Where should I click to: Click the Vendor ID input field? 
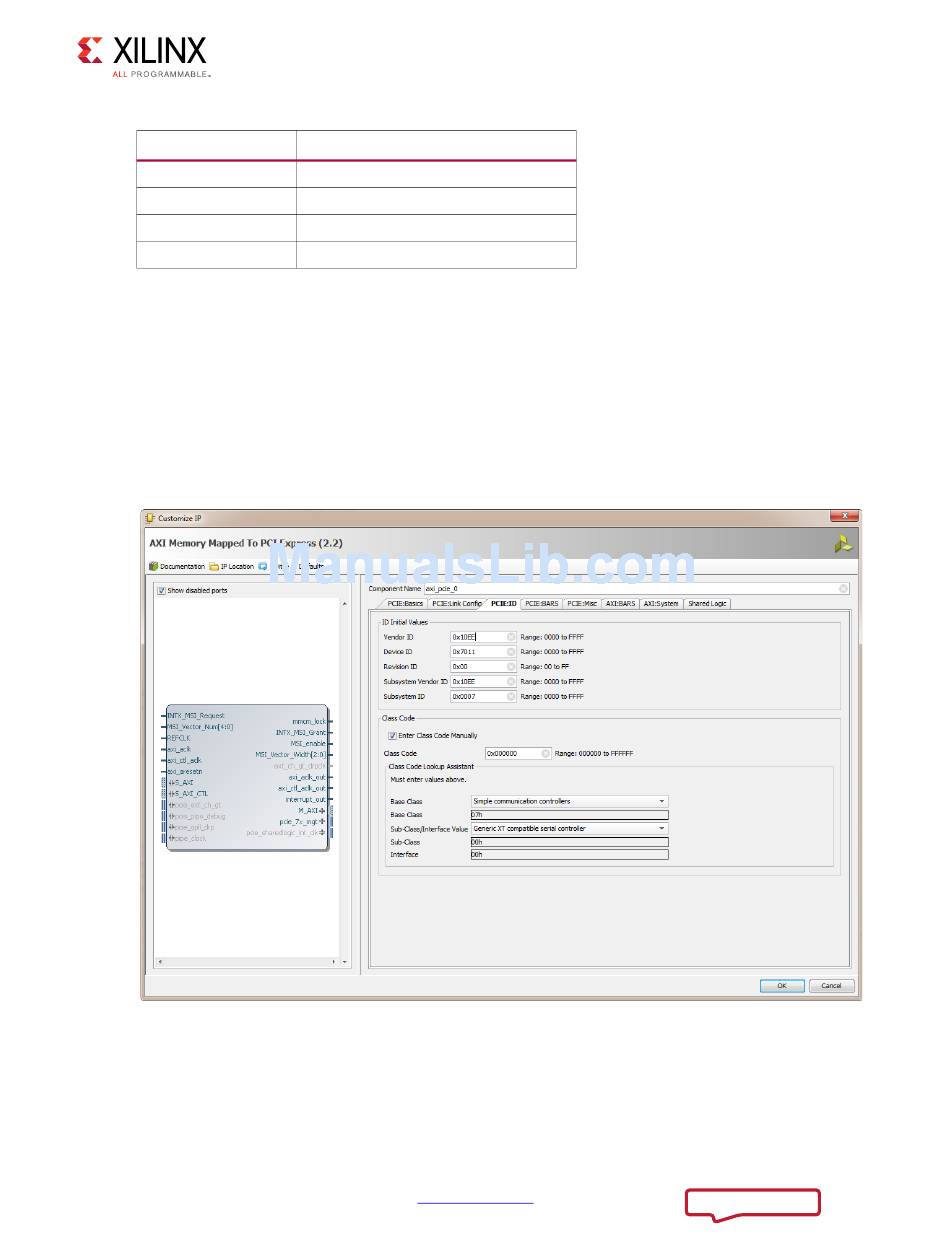pyautogui.click(x=484, y=637)
